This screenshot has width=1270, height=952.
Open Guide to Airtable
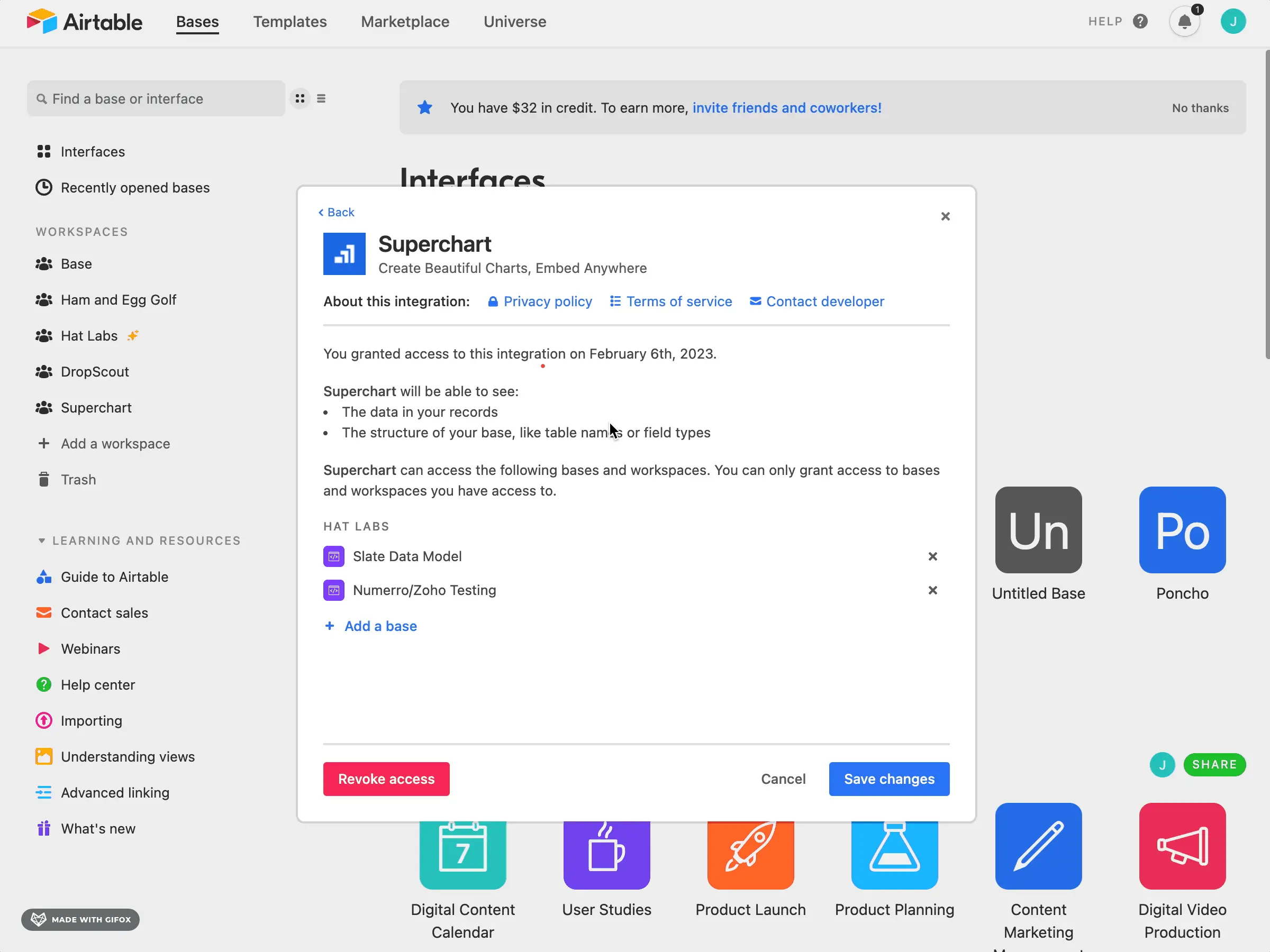pyautogui.click(x=102, y=576)
